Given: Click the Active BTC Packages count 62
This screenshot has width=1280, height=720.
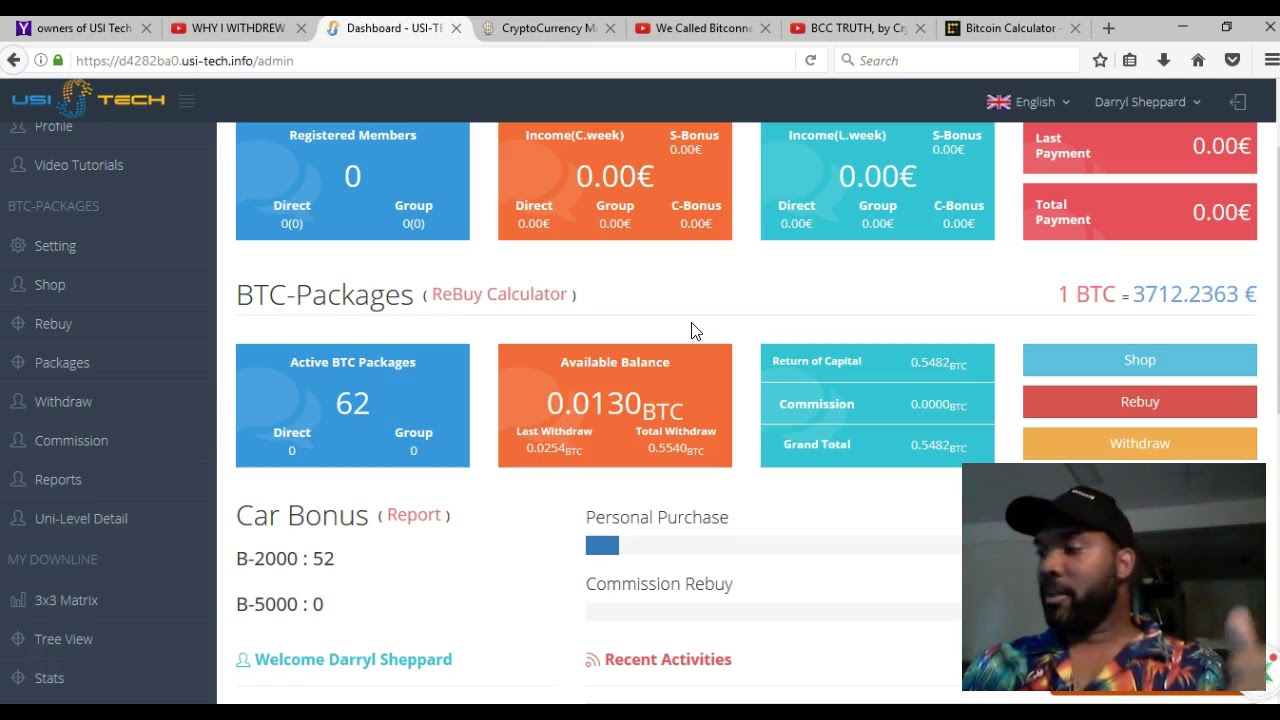Looking at the screenshot, I should click(353, 403).
